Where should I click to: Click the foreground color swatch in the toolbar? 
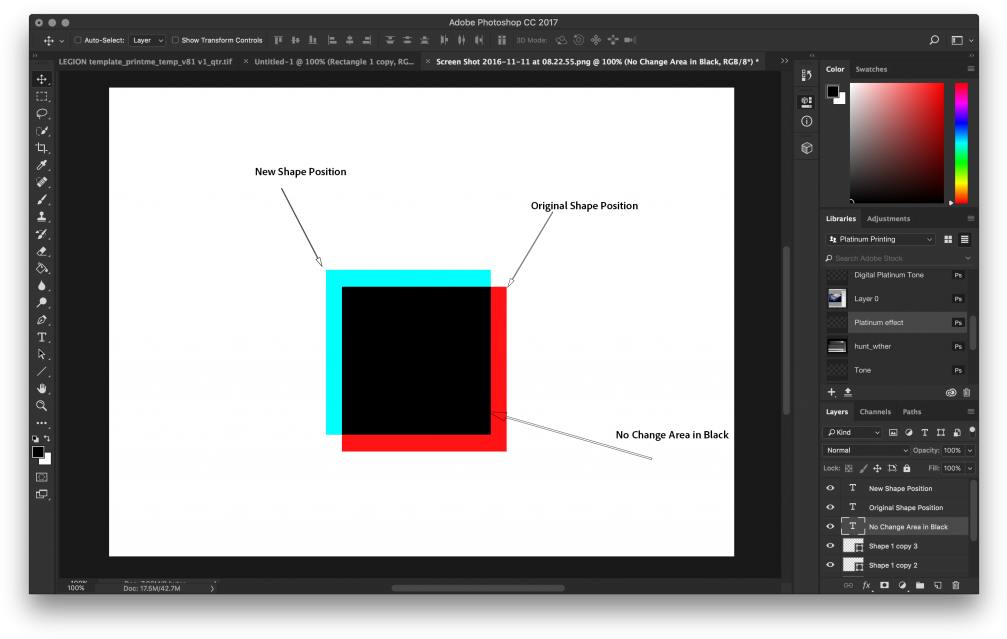40,452
